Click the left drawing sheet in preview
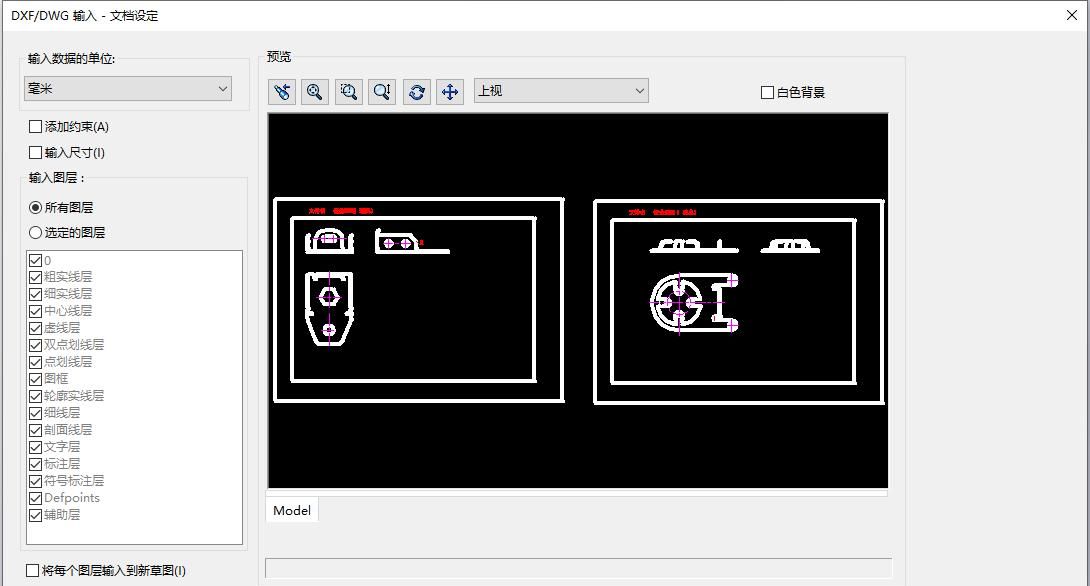This screenshot has width=1090, height=586. click(418, 300)
